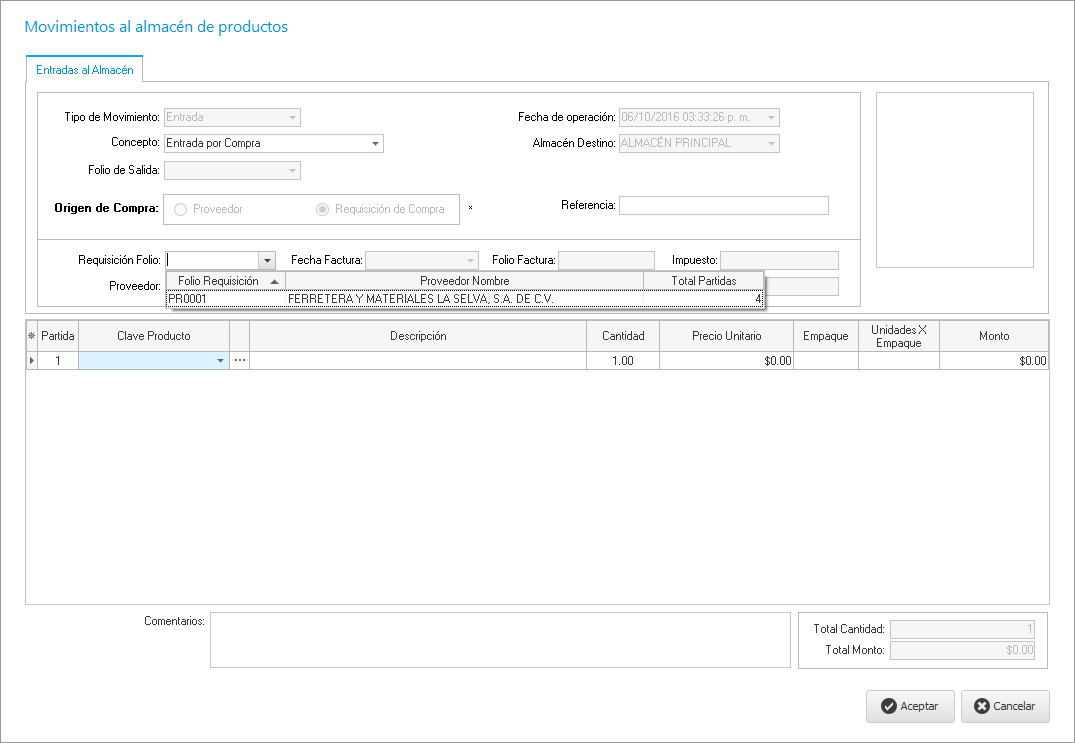The height and width of the screenshot is (743, 1075).
Task: Click the Precio Unitario cell showing $0.00
Action: pos(726,361)
